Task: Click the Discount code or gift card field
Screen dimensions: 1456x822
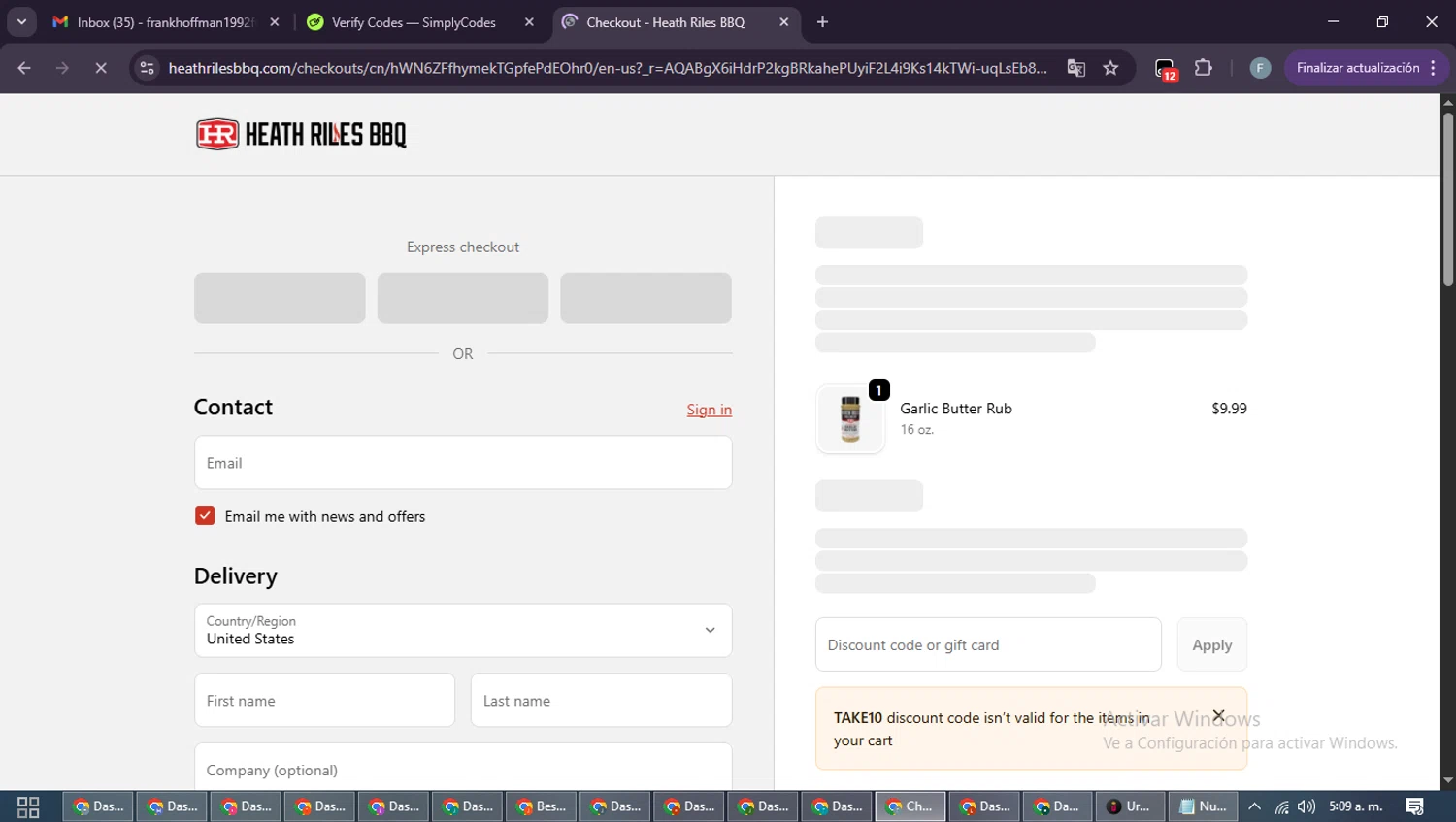Action: 988,644
